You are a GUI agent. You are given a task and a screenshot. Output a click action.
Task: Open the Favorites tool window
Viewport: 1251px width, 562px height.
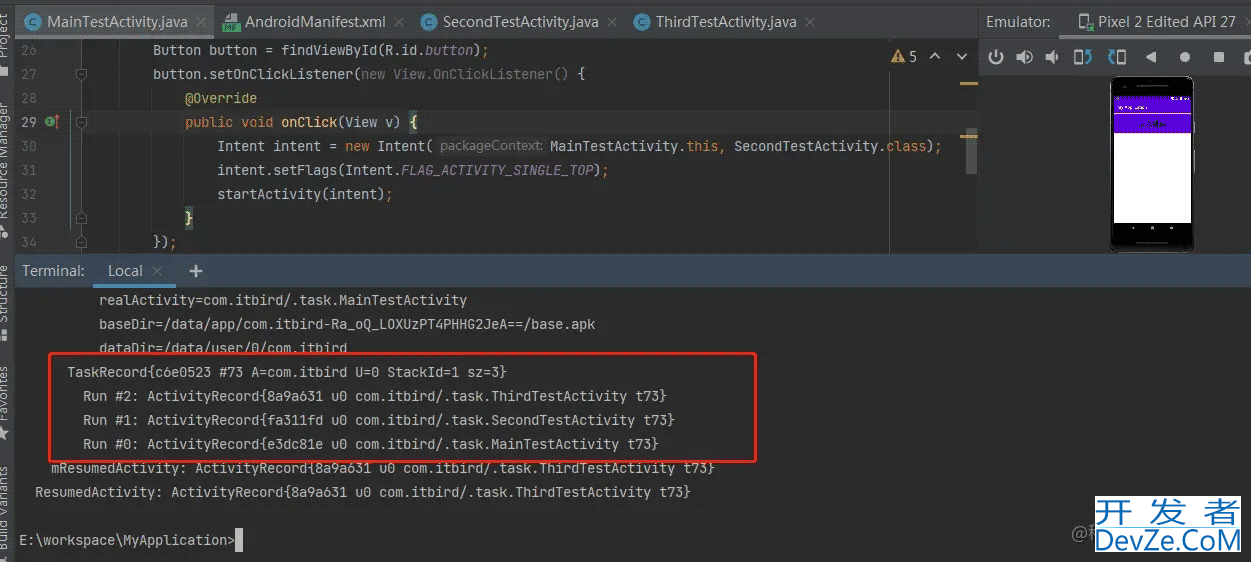(x=7, y=402)
